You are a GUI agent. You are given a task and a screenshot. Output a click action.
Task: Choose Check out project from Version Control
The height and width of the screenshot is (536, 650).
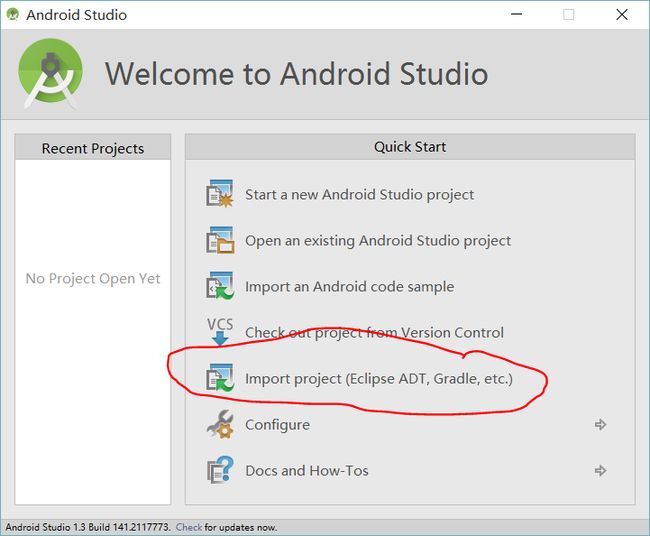pos(374,332)
